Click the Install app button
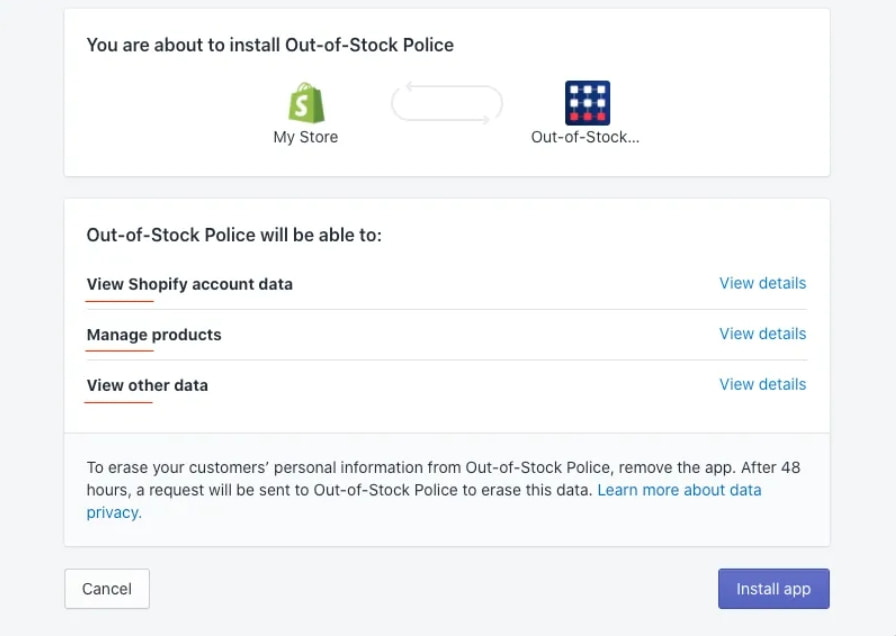The image size is (896, 636). [773, 588]
